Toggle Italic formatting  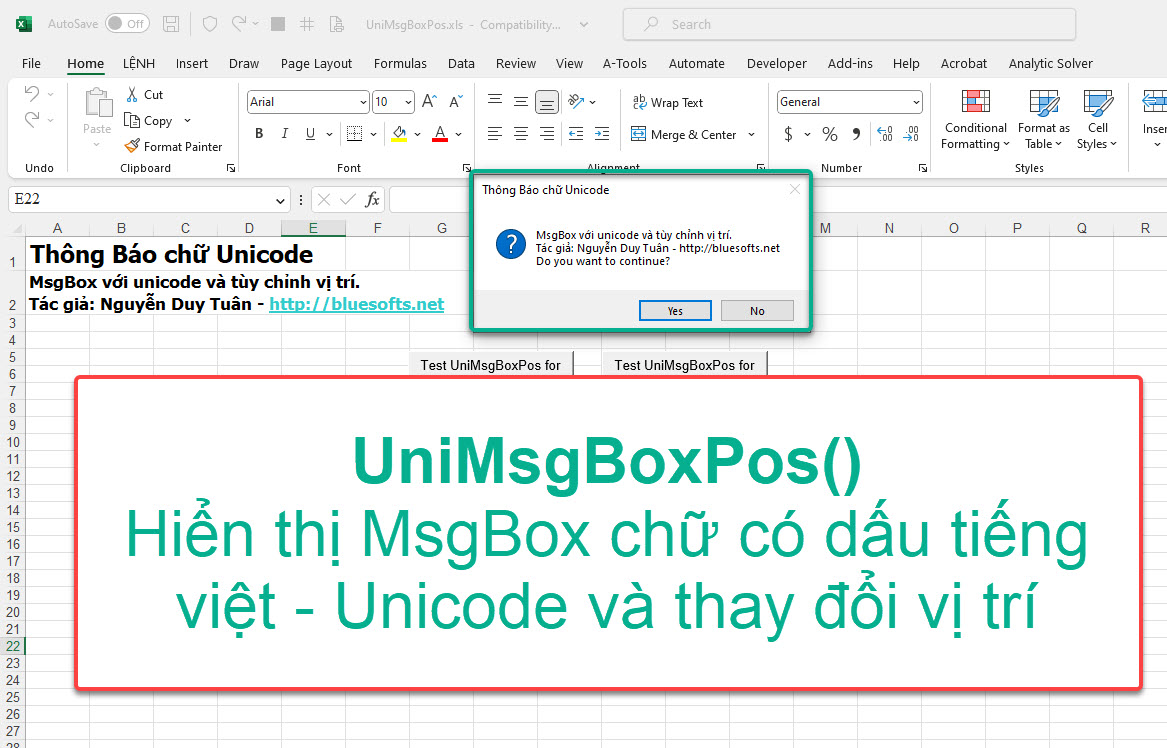pos(284,132)
